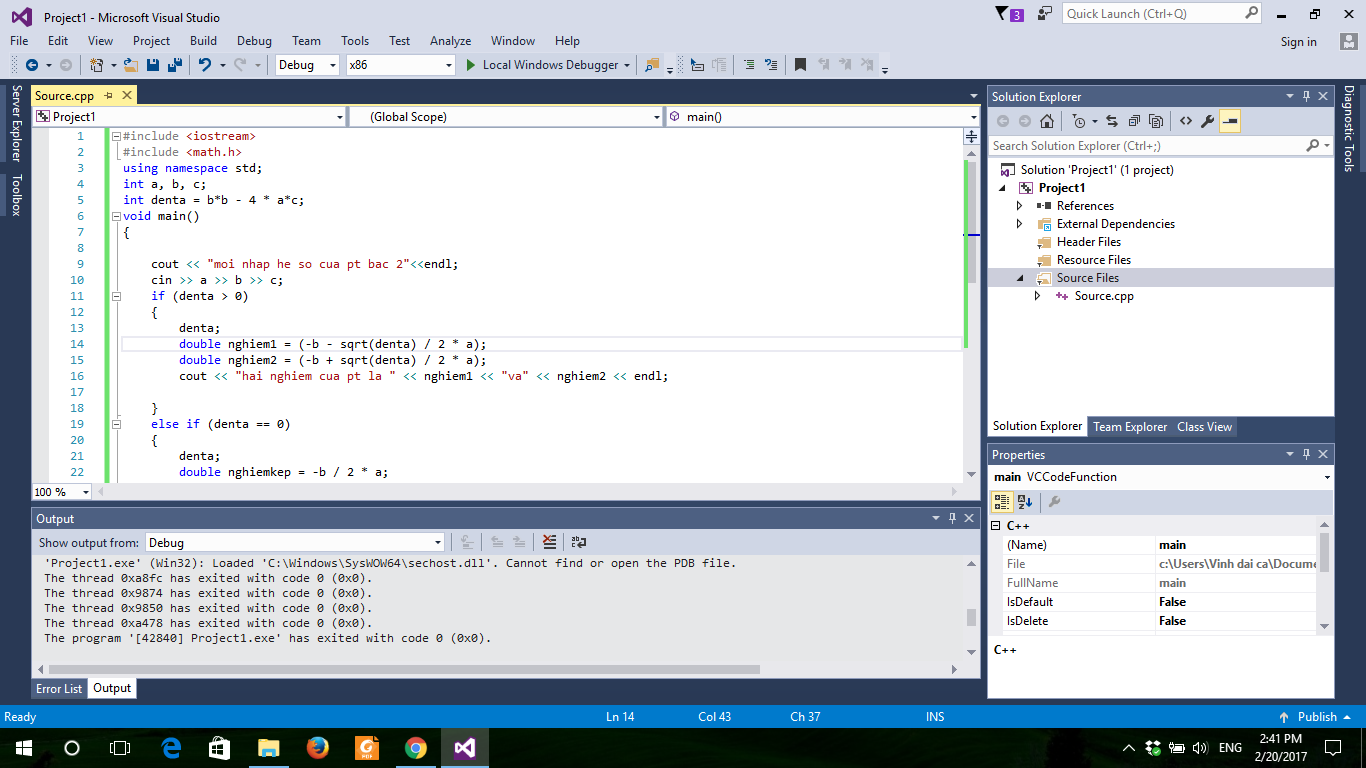The height and width of the screenshot is (768, 1366).
Task: Click the Undo arrow icon
Action: point(205,65)
